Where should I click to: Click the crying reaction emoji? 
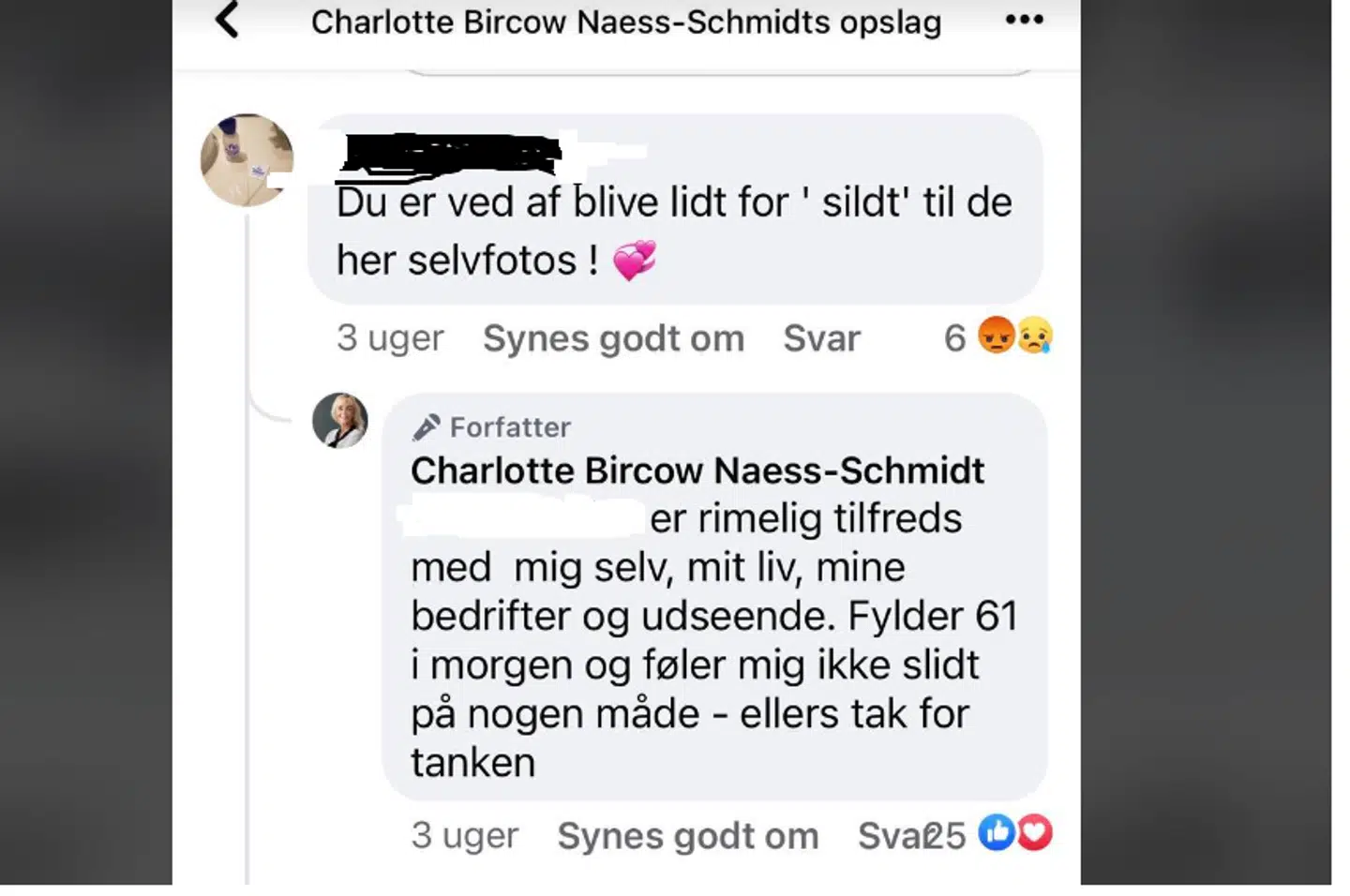(x=1034, y=335)
